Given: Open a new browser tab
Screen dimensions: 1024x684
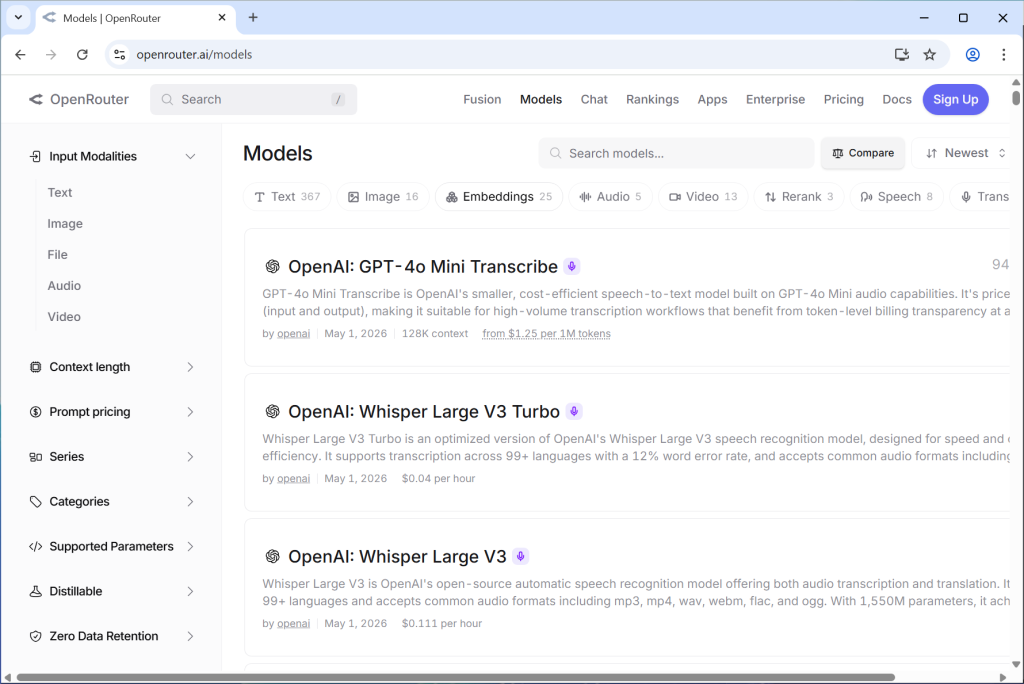Looking at the screenshot, I should (x=253, y=18).
